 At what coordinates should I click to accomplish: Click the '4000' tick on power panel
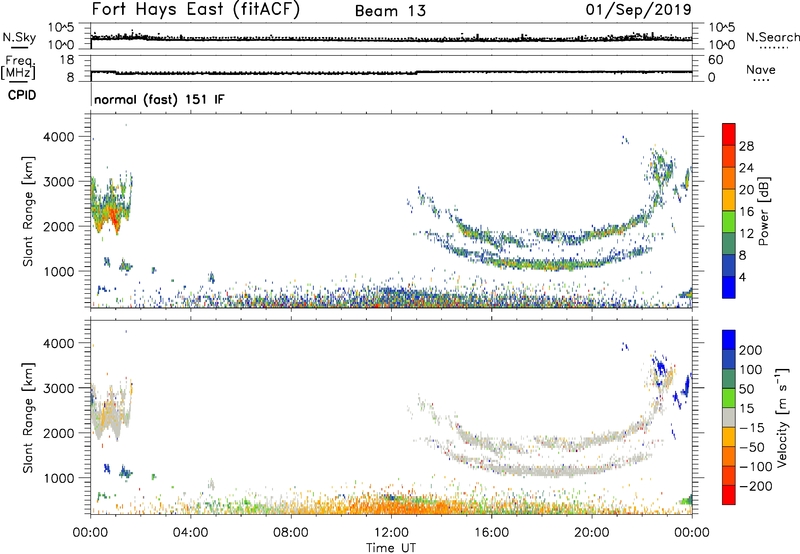pyautogui.click(x=59, y=137)
